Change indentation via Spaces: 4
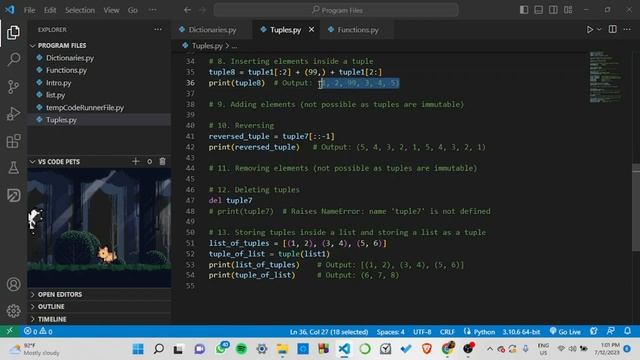 click(391, 332)
